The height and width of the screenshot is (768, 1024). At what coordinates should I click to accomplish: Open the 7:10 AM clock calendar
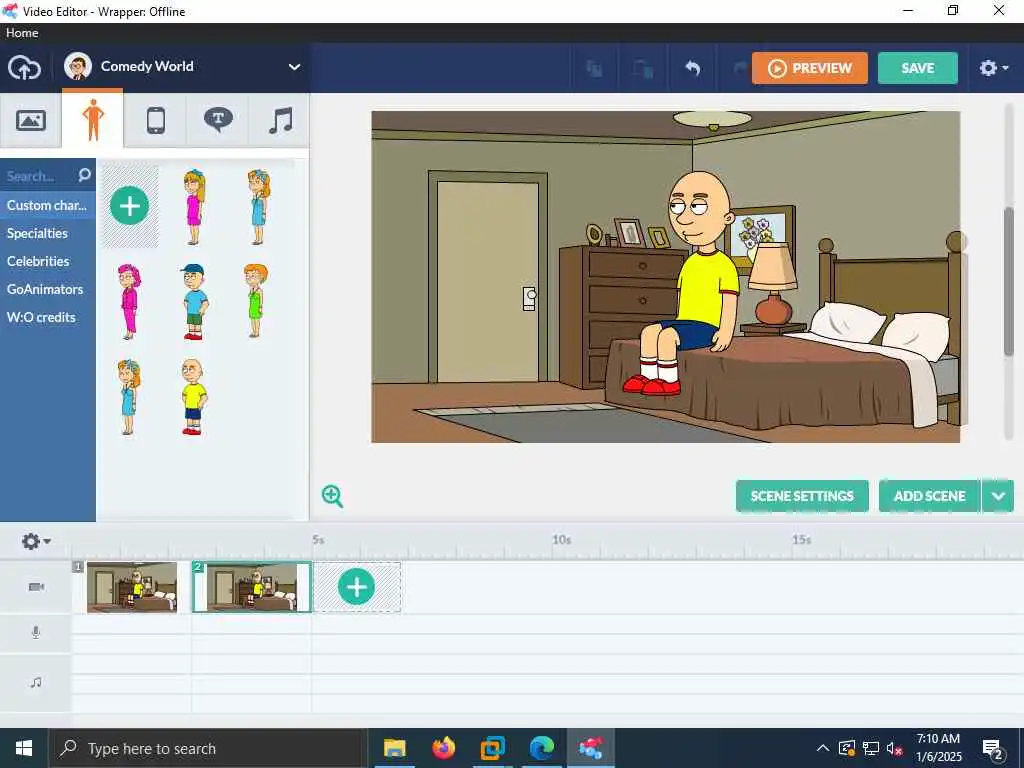click(938, 748)
